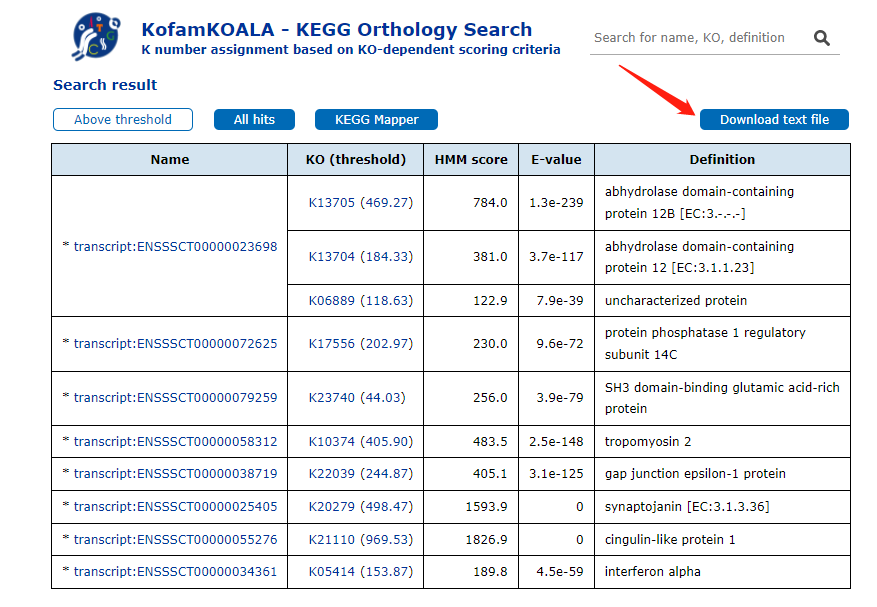Click the HMM score value 1593.9
Viewport: 877px width, 607px height.
(x=486, y=507)
